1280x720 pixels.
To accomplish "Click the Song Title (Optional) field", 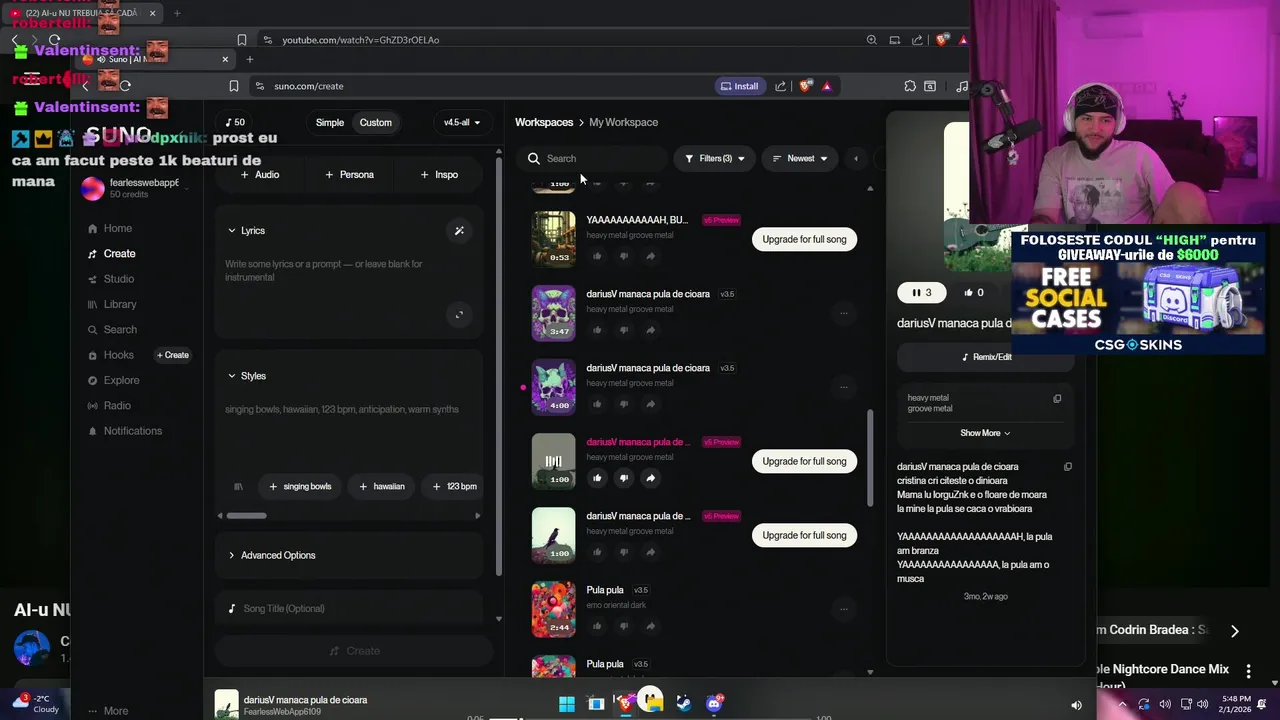I will click(x=349, y=608).
